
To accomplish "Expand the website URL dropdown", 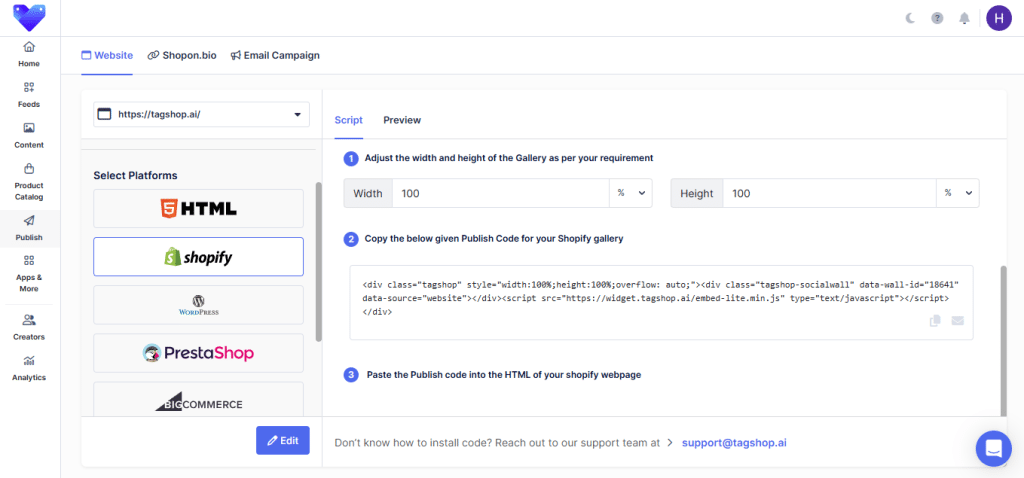I will tap(297, 115).
